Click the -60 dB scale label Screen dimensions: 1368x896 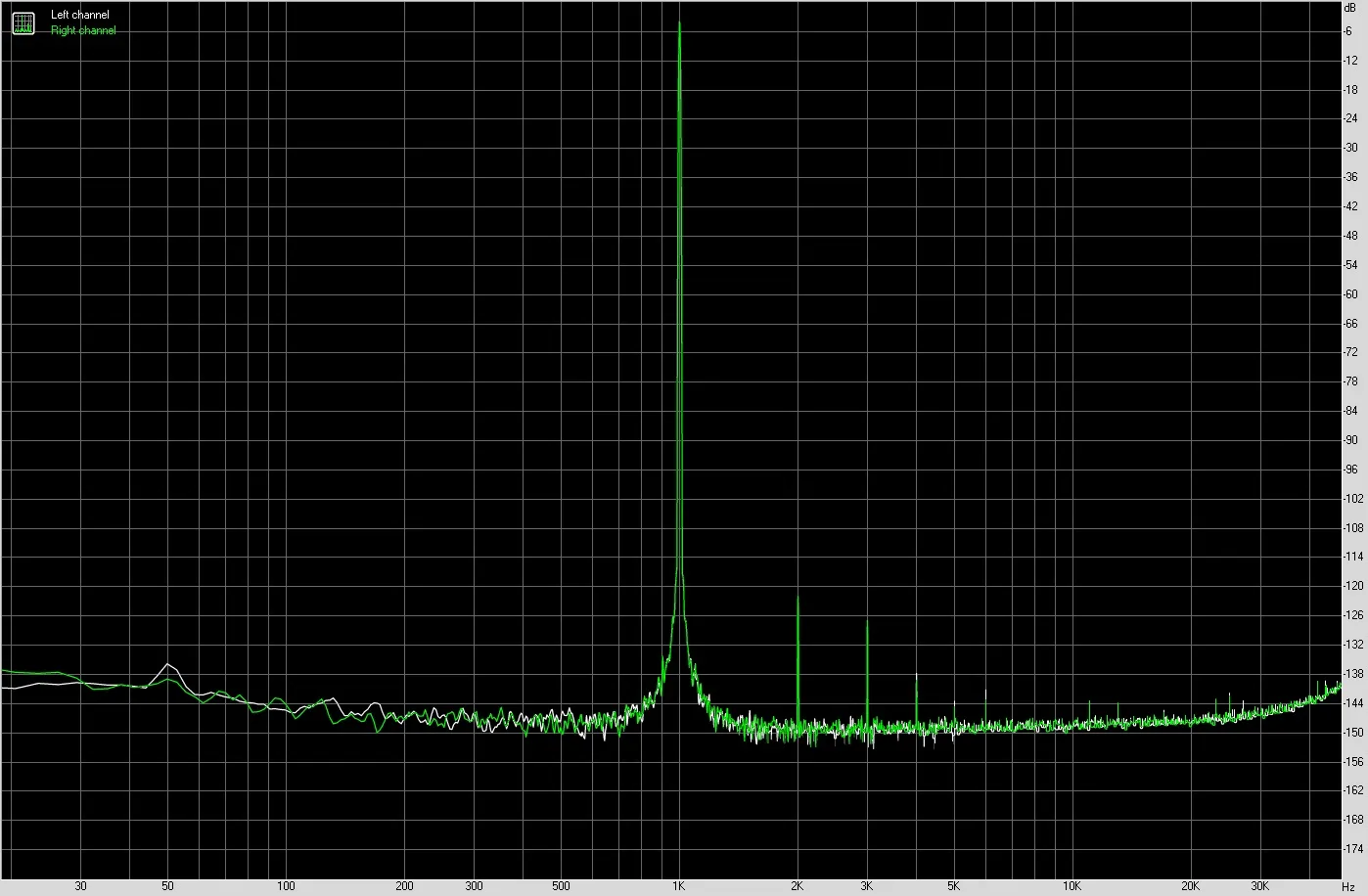pos(1351,293)
